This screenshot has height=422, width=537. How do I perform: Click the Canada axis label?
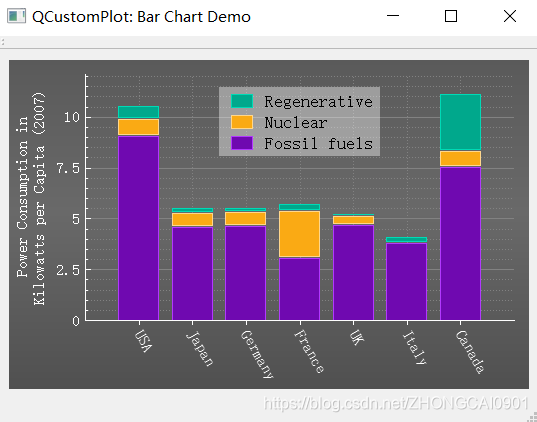click(470, 351)
